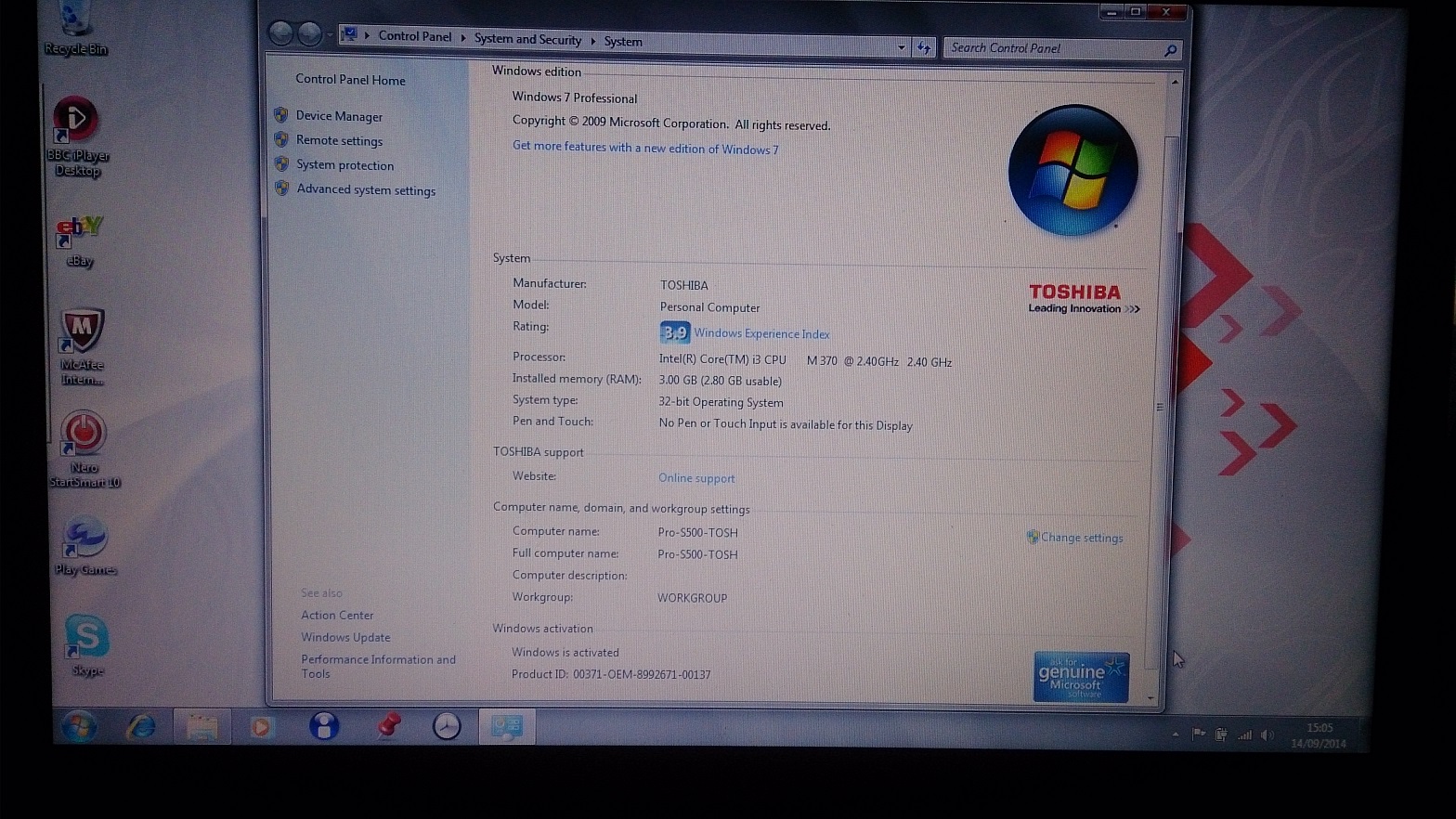Select BBC iPlayer Desktop icon
Screen dimensions: 1456x819
click(76, 136)
